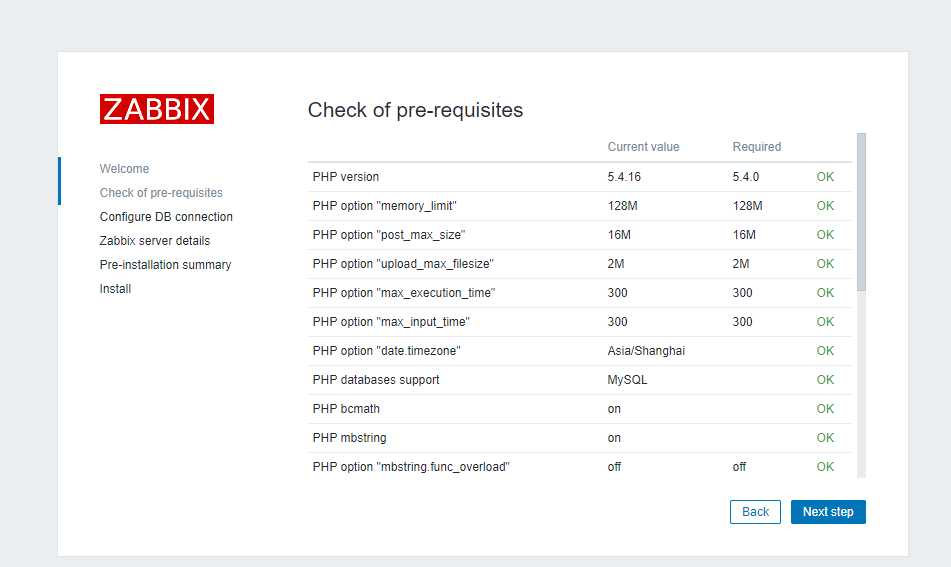Click the MySQL databases support value
Screen dimensions: 951x567
[x=627, y=380]
